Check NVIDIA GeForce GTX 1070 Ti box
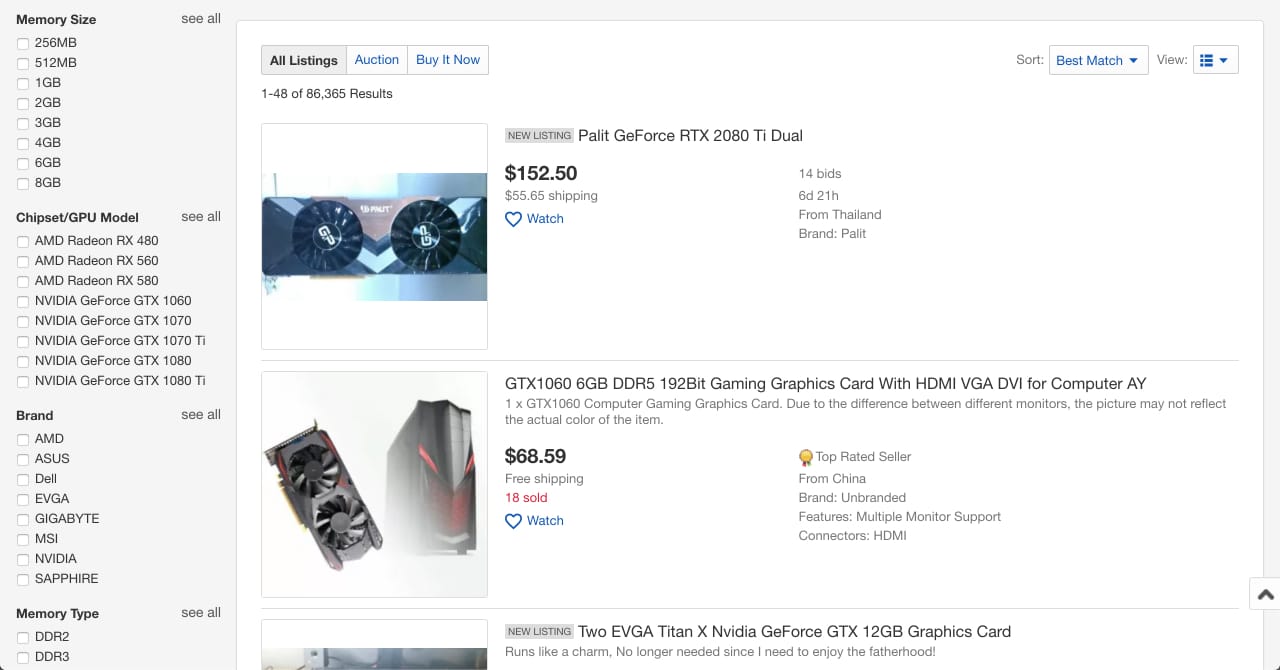The image size is (1280, 670). point(23,341)
